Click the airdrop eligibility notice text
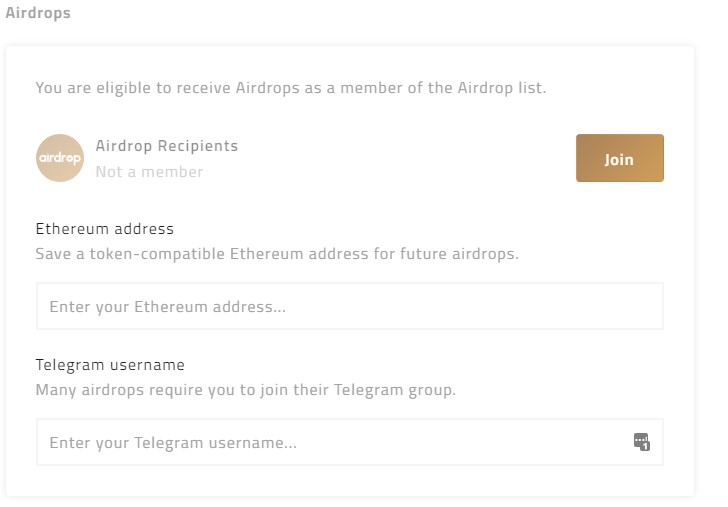The width and height of the screenshot is (728, 507). pos(291,88)
